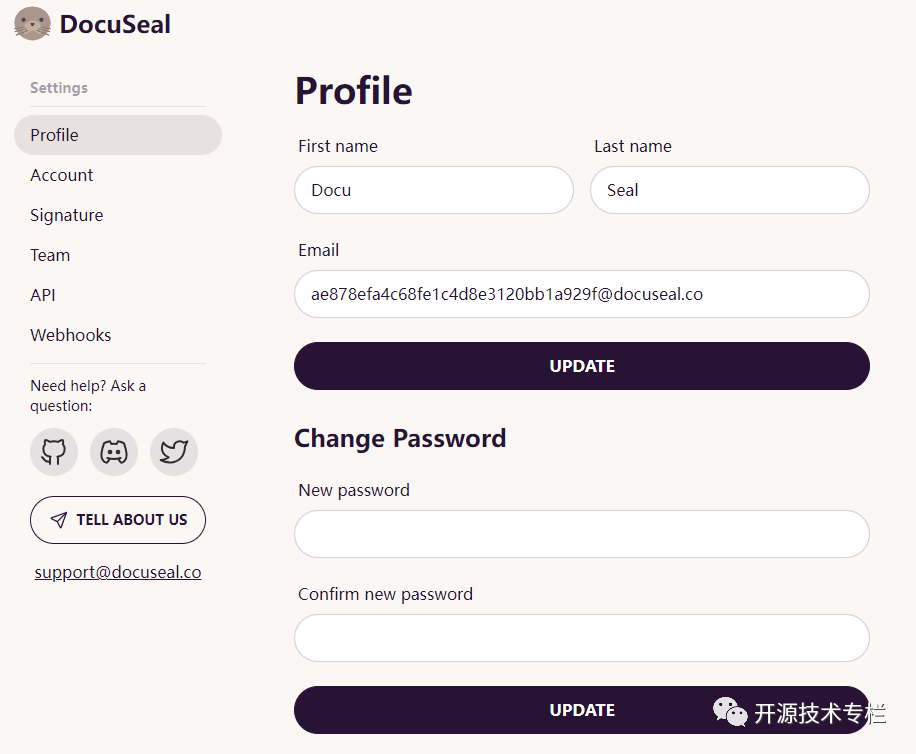The image size is (916, 754).
Task: Click the DocuSeal seal logo
Action: pos(32,24)
